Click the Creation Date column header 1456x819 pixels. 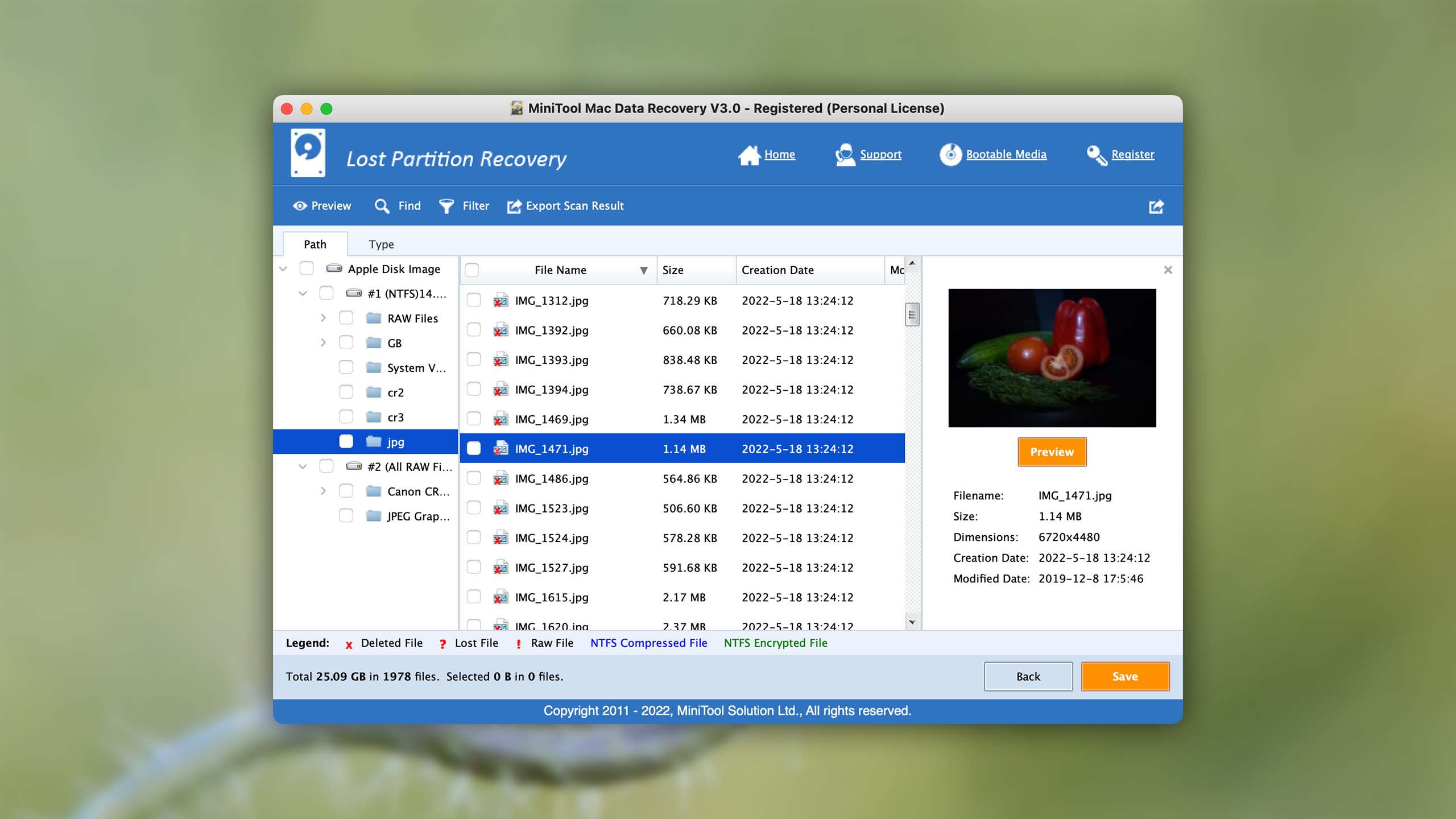[x=810, y=270]
